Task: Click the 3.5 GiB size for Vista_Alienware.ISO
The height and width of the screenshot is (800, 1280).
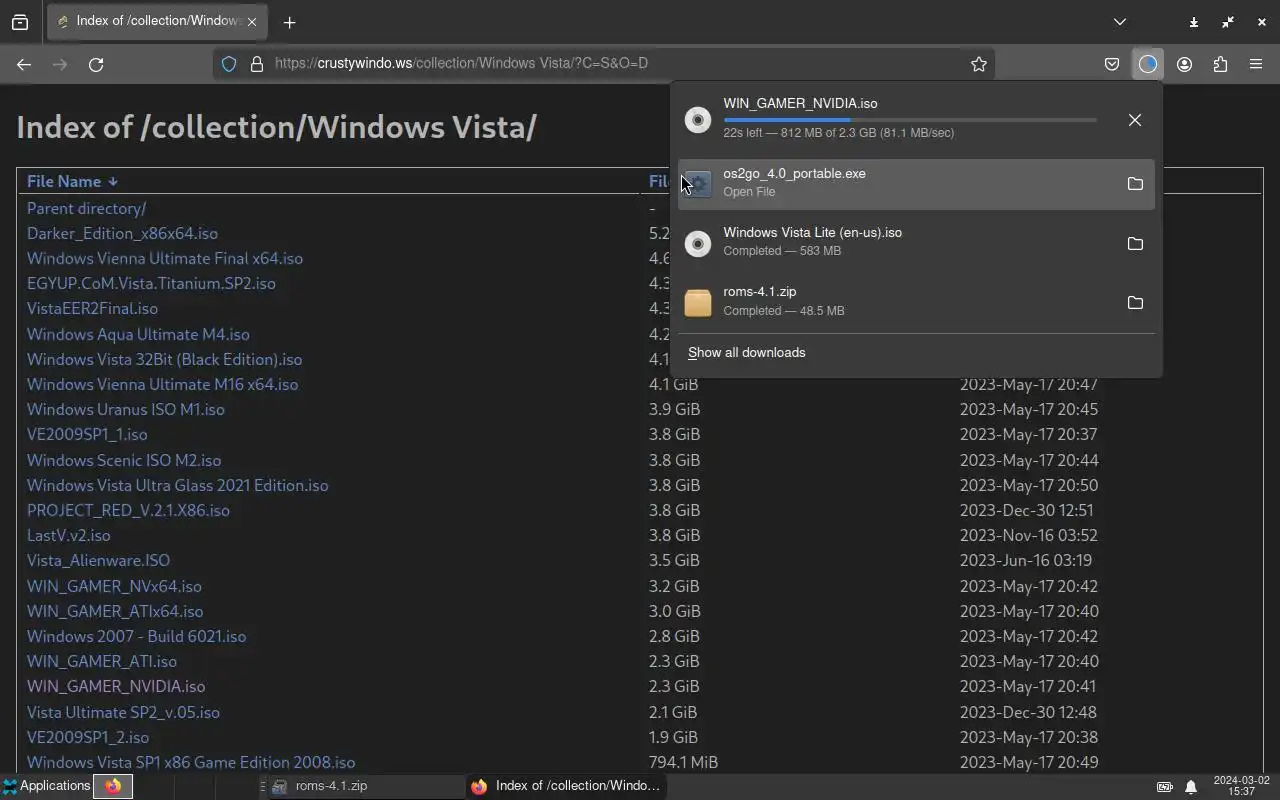Action: [674, 560]
